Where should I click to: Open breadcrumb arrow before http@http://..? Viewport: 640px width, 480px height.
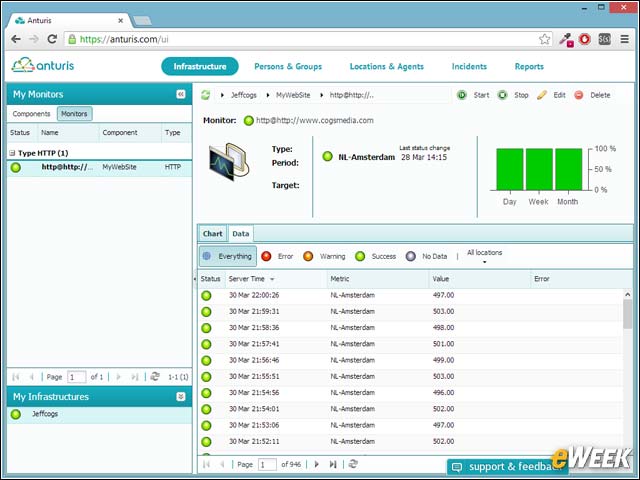pos(322,95)
